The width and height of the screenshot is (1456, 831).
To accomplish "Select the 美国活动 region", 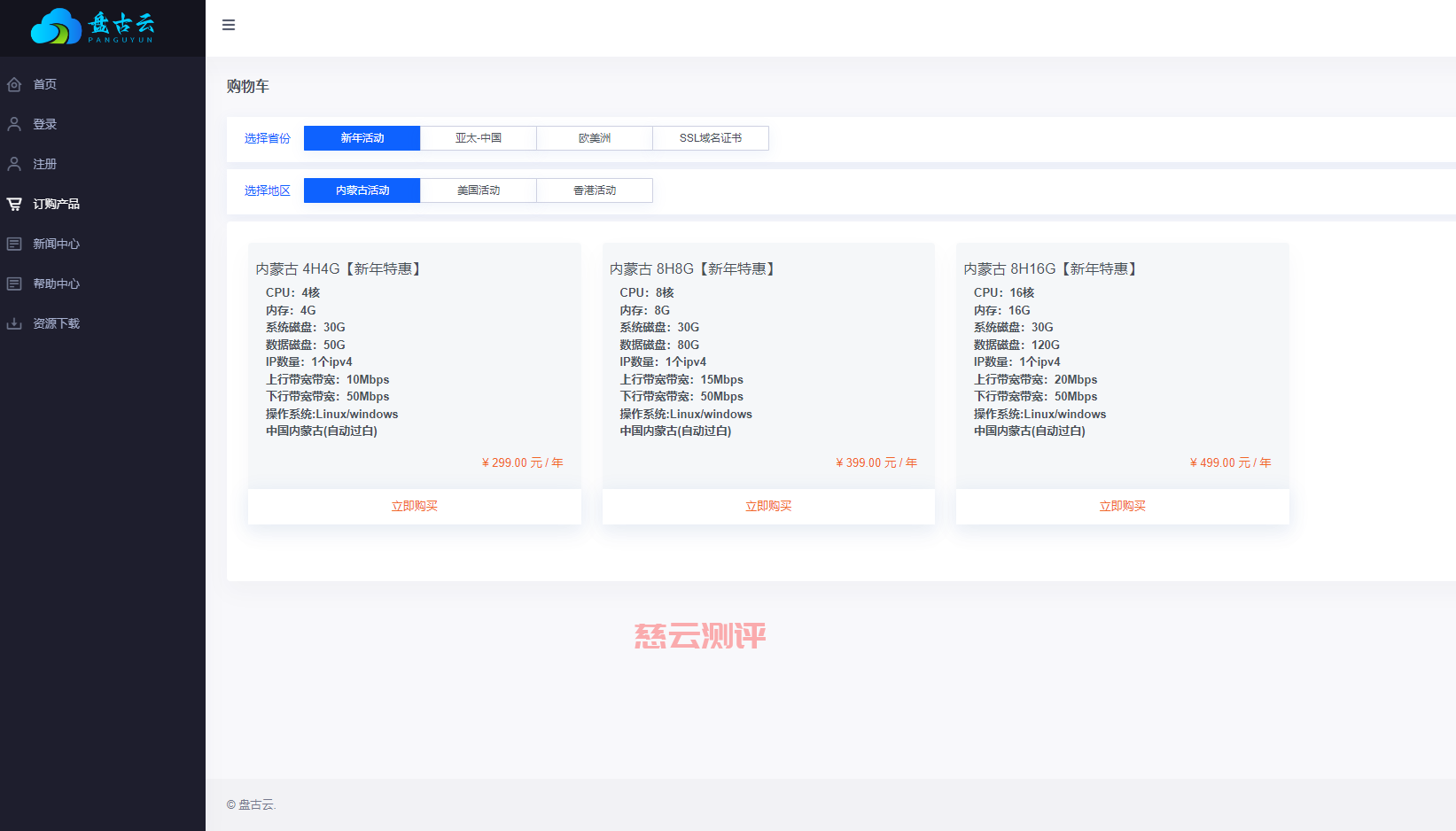I will click(478, 190).
